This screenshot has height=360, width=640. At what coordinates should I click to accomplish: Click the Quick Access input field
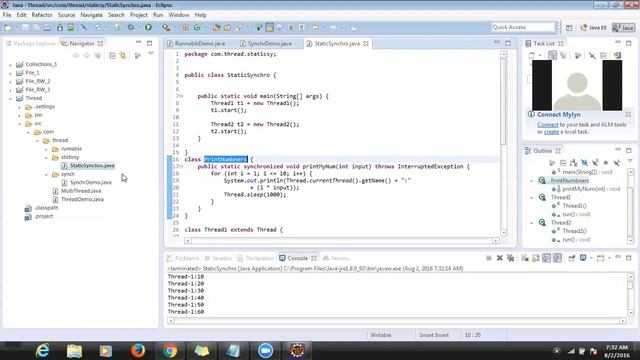tap(523, 27)
